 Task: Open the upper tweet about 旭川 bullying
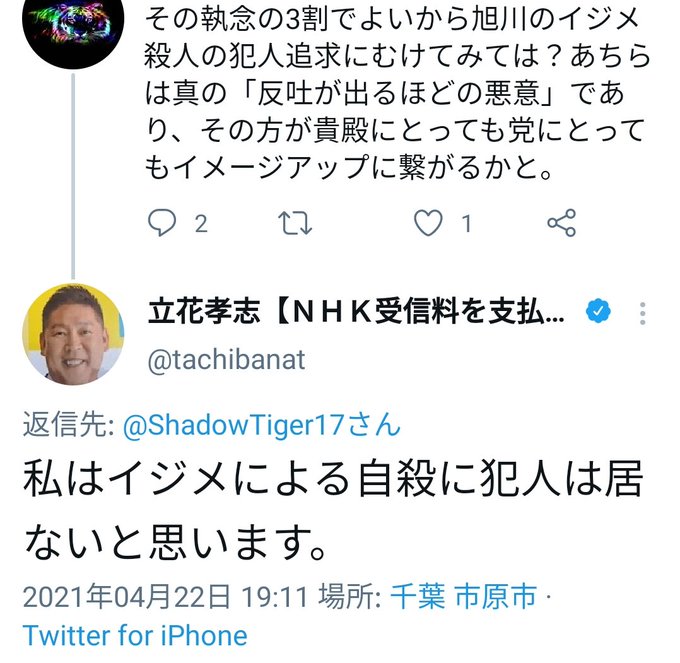397,92
